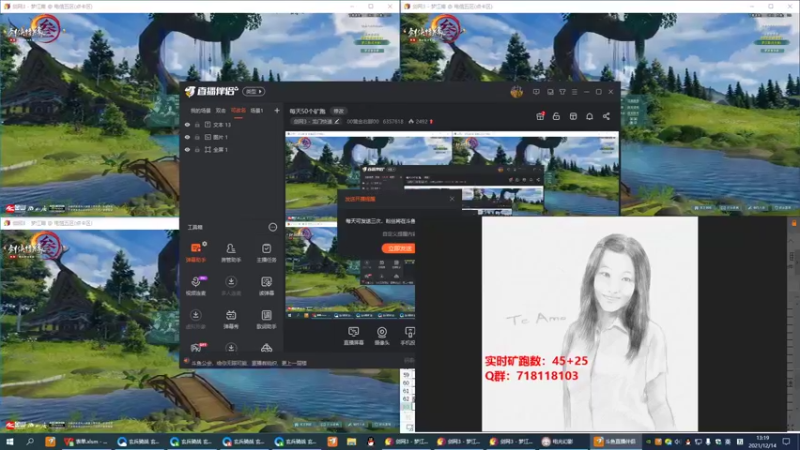Toggle visibility eye of 全屏 1 layer
This screenshot has height=450, width=800.
point(187,149)
